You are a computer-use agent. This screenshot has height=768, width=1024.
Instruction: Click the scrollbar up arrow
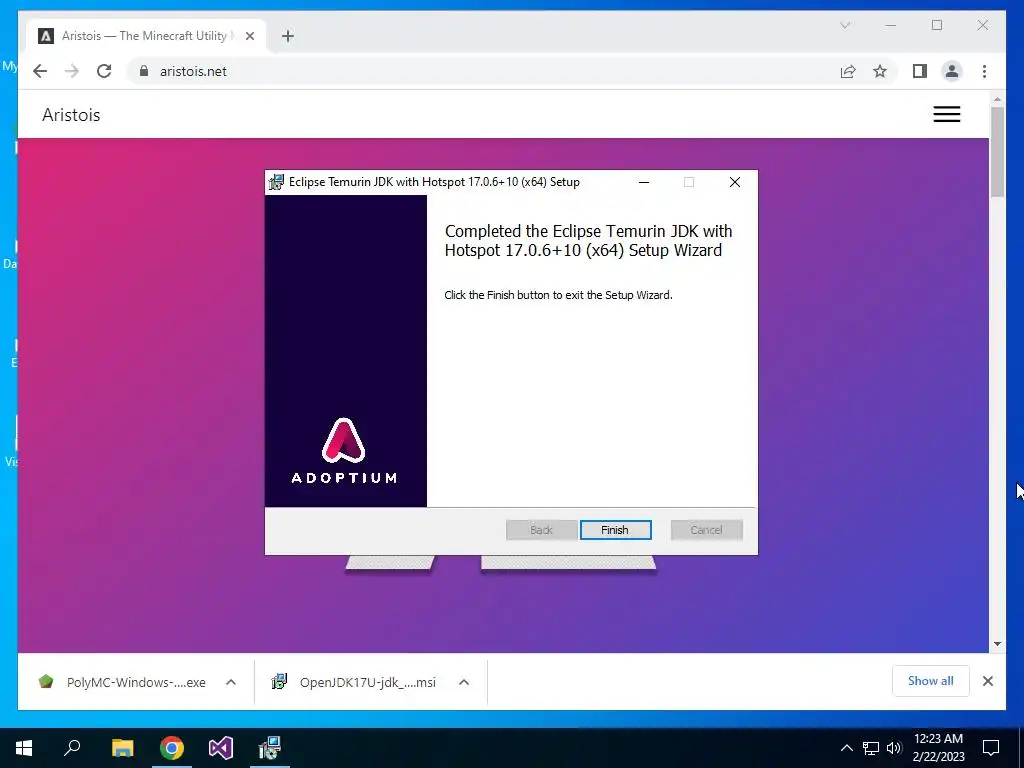(x=997, y=99)
